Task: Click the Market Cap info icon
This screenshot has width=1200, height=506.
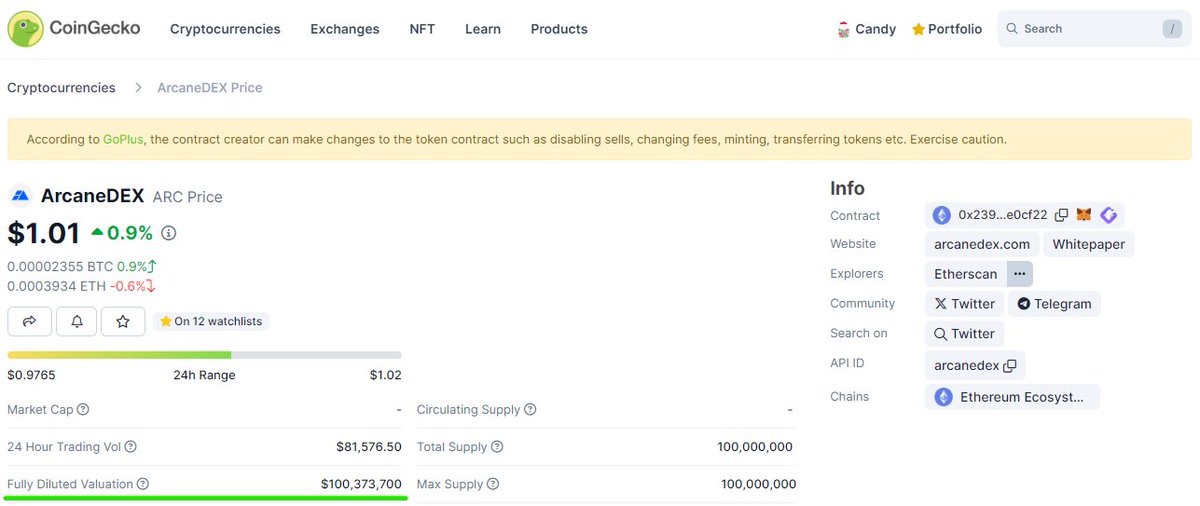Action: (x=83, y=409)
